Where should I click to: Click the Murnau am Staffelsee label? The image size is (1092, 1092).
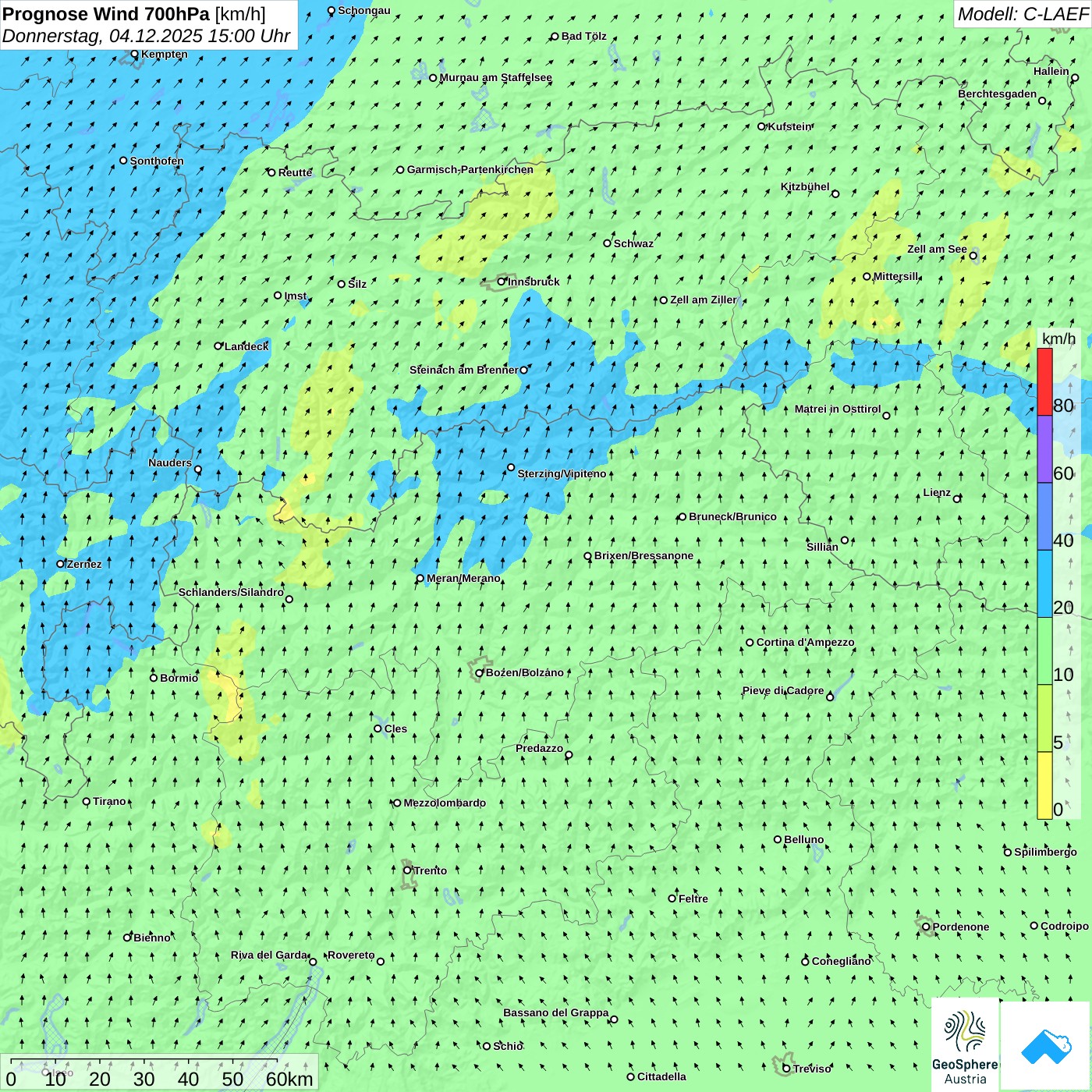pos(496,77)
